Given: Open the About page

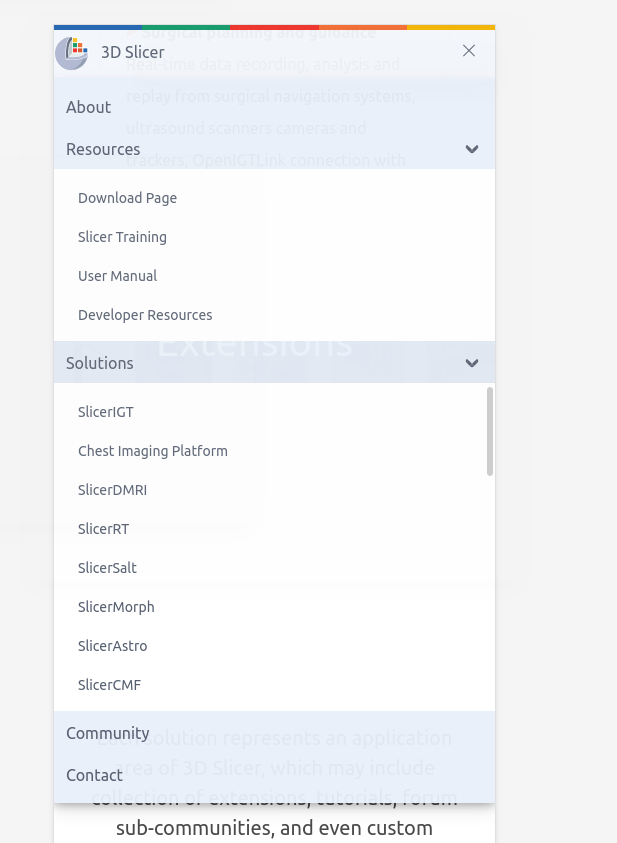Looking at the screenshot, I should tap(88, 107).
